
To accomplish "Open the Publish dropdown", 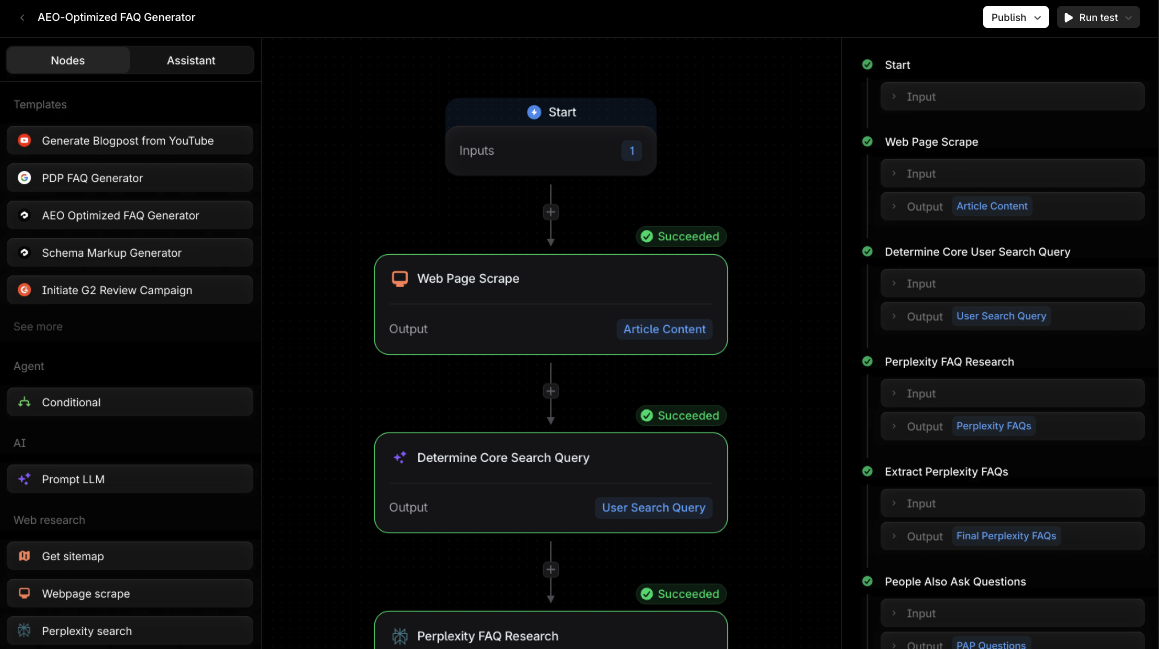I will click(x=1015, y=17).
